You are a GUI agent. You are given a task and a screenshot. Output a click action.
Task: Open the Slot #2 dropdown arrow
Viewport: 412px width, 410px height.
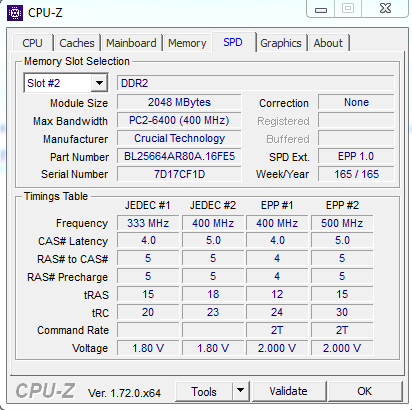(99, 83)
